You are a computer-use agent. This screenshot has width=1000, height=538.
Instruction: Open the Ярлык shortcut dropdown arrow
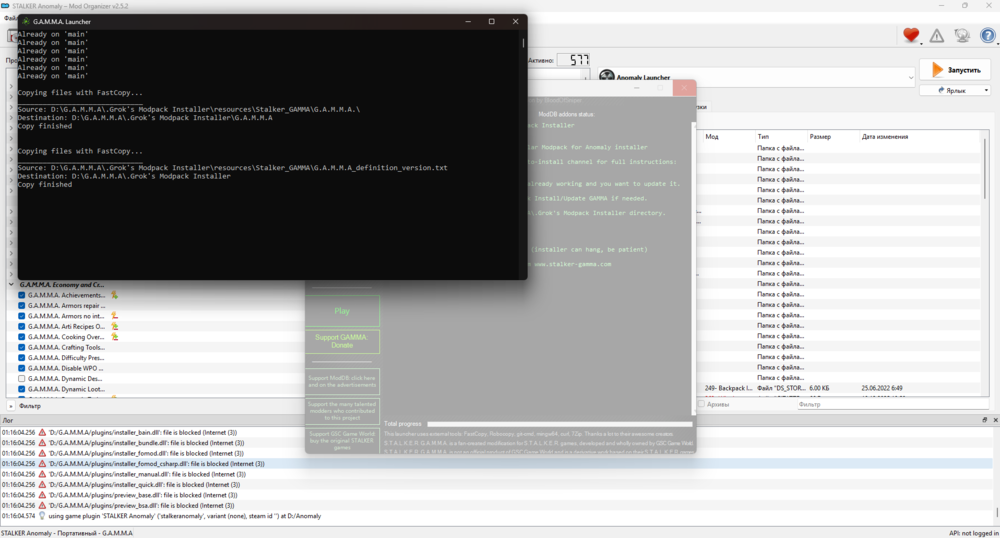[986, 91]
